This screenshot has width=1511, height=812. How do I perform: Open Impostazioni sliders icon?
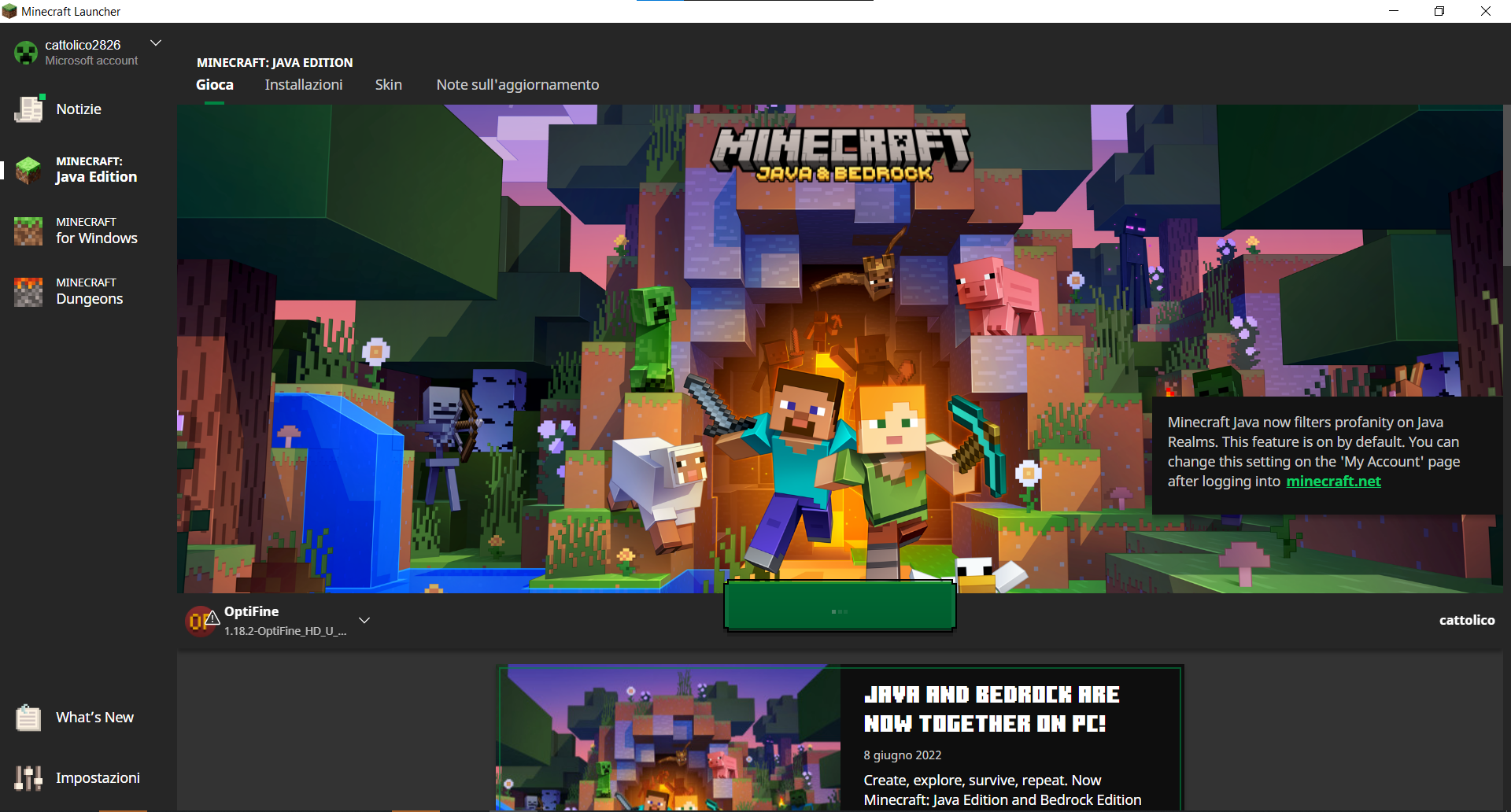tap(29, 778)
